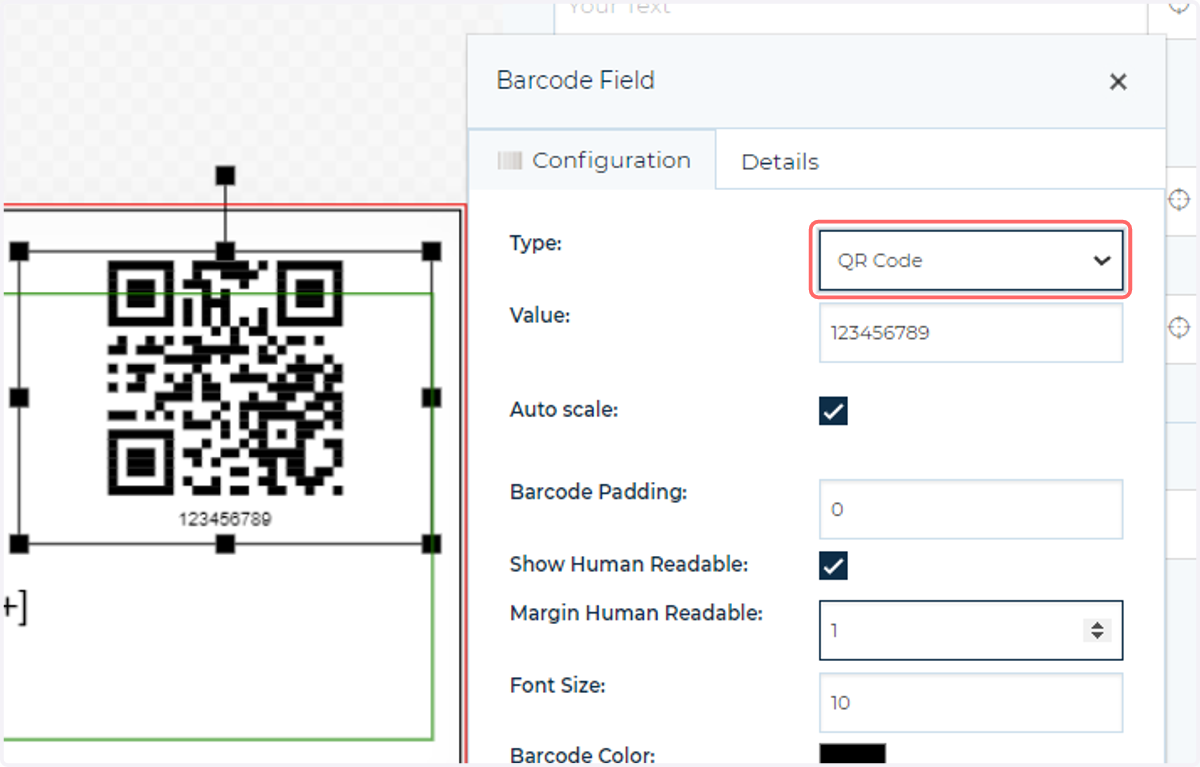Click the Margin Human Readable stepper arrows
This screenshot has width=1200, height=767.
[x=1097, y=630]
